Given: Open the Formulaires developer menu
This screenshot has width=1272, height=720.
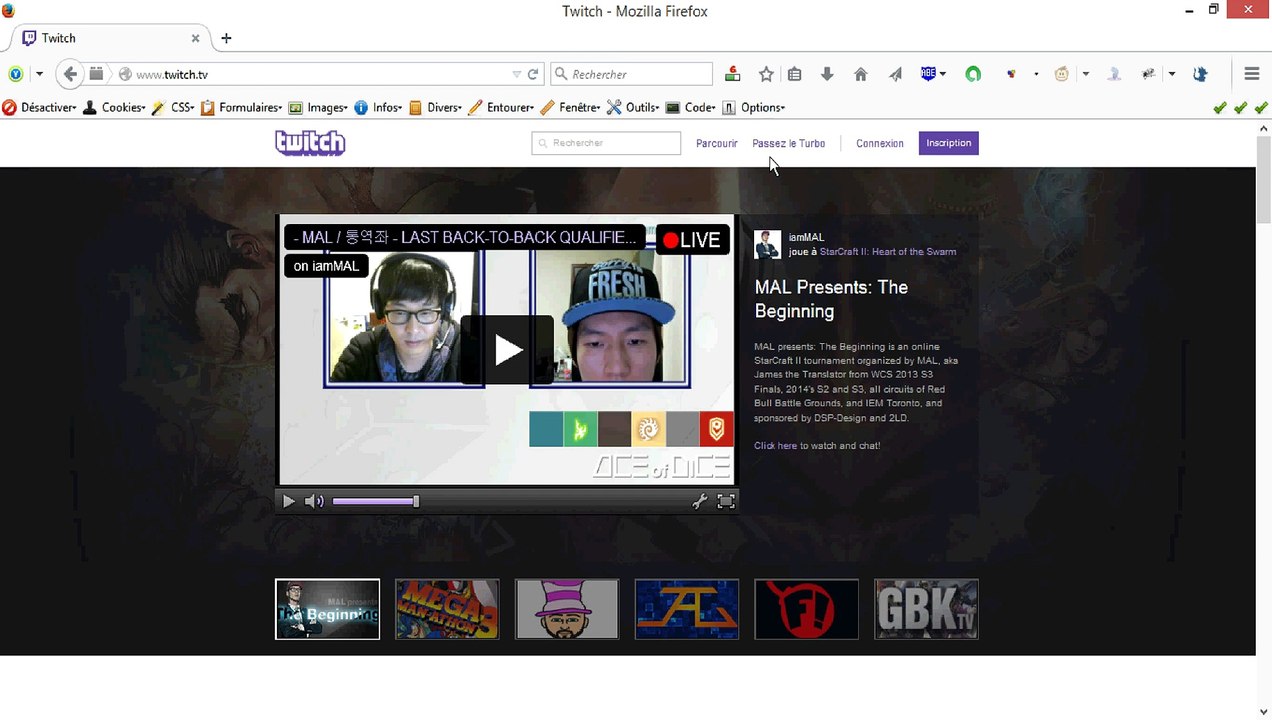Looking at the screenshot, I should click(242, 107).
